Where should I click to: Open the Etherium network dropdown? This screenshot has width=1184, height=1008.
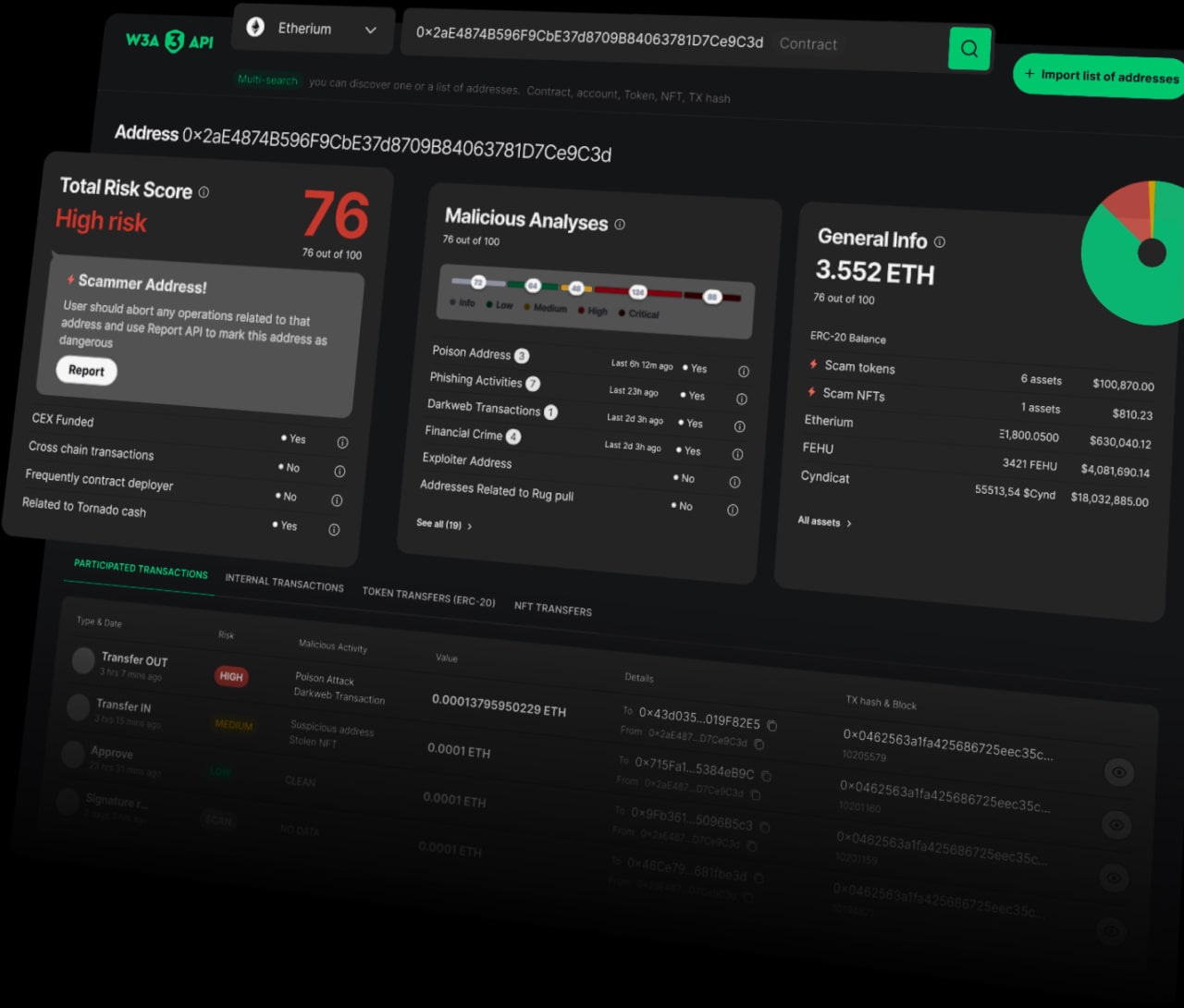coord(313,30)
